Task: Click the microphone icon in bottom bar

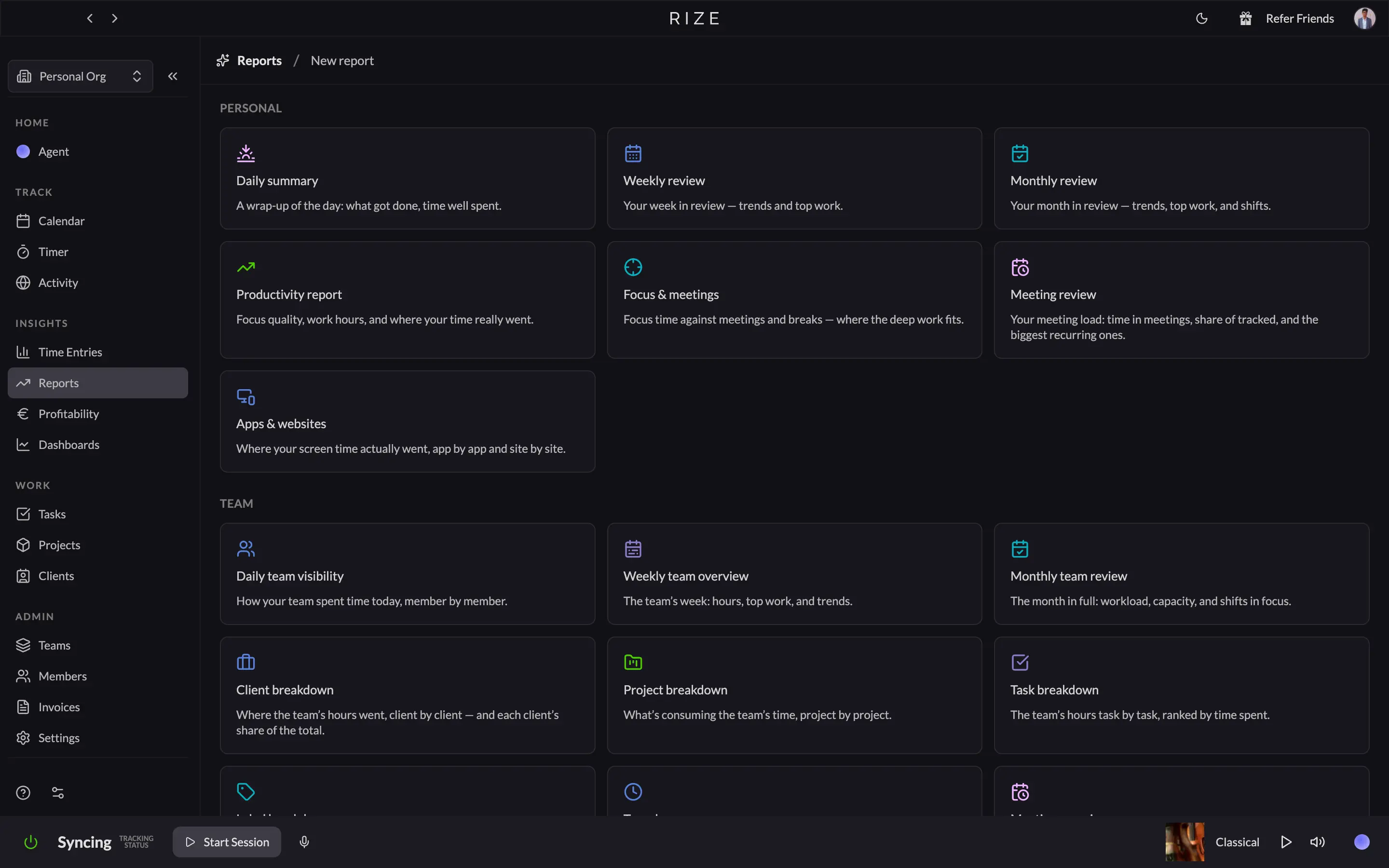Action: coord(304,842)
